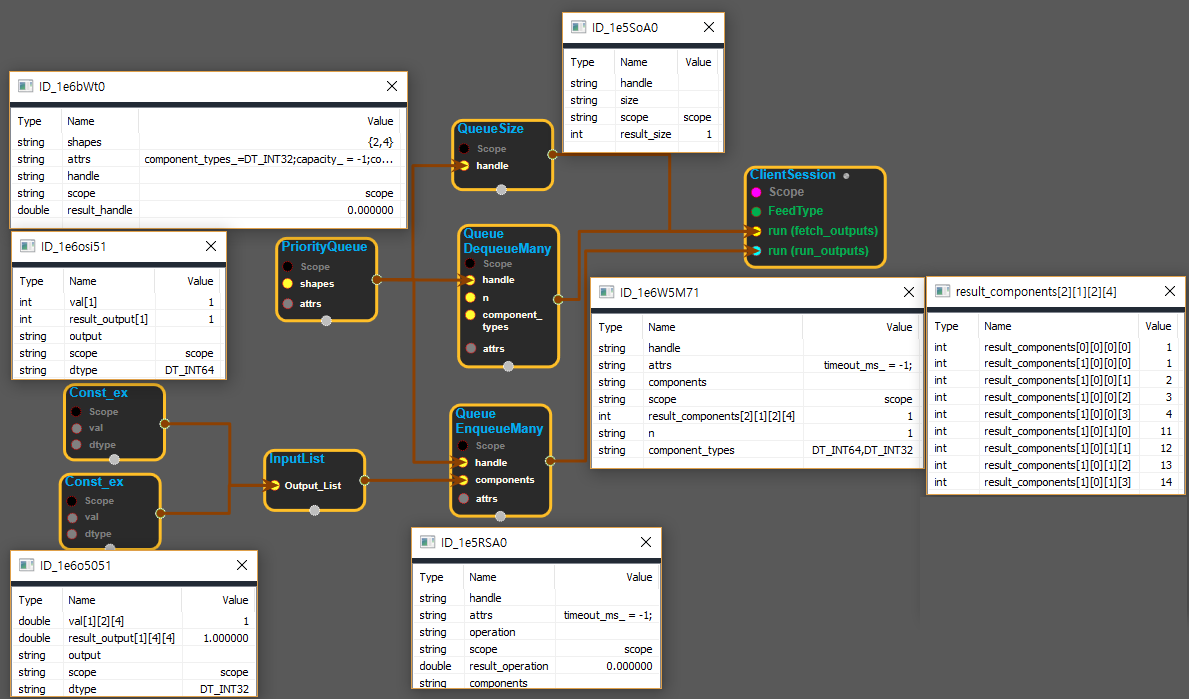Screen dimensions: 1189x699
Task: Click the n port on QueueDequeueMany
Action: pyautogui.click(x=469, y=297)
